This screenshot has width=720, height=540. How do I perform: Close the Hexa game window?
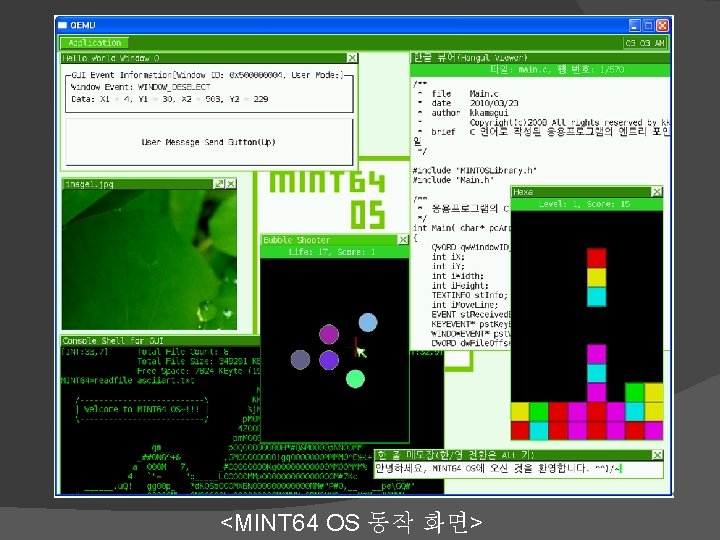coord(657,191)
